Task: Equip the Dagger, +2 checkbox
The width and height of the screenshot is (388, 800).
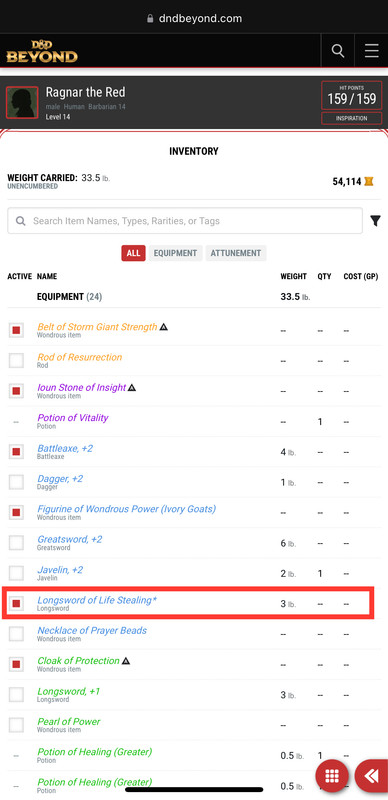Action: [16, 482]
